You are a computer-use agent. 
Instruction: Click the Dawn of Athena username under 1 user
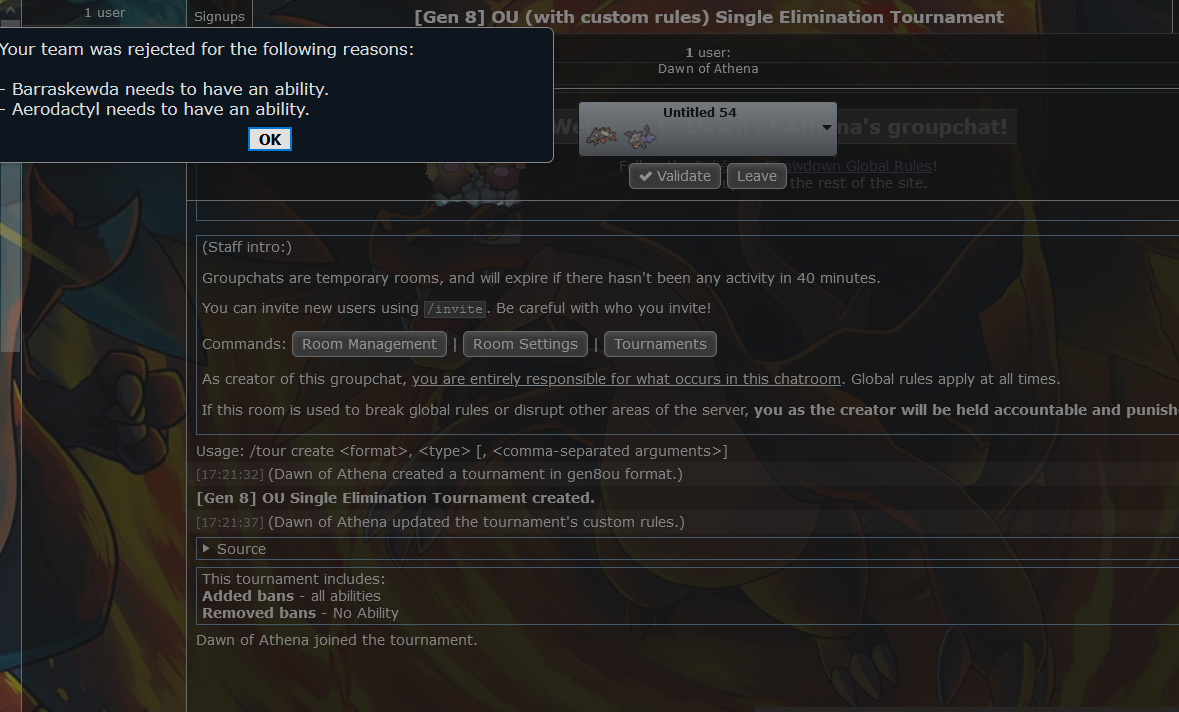pos(708,68)
